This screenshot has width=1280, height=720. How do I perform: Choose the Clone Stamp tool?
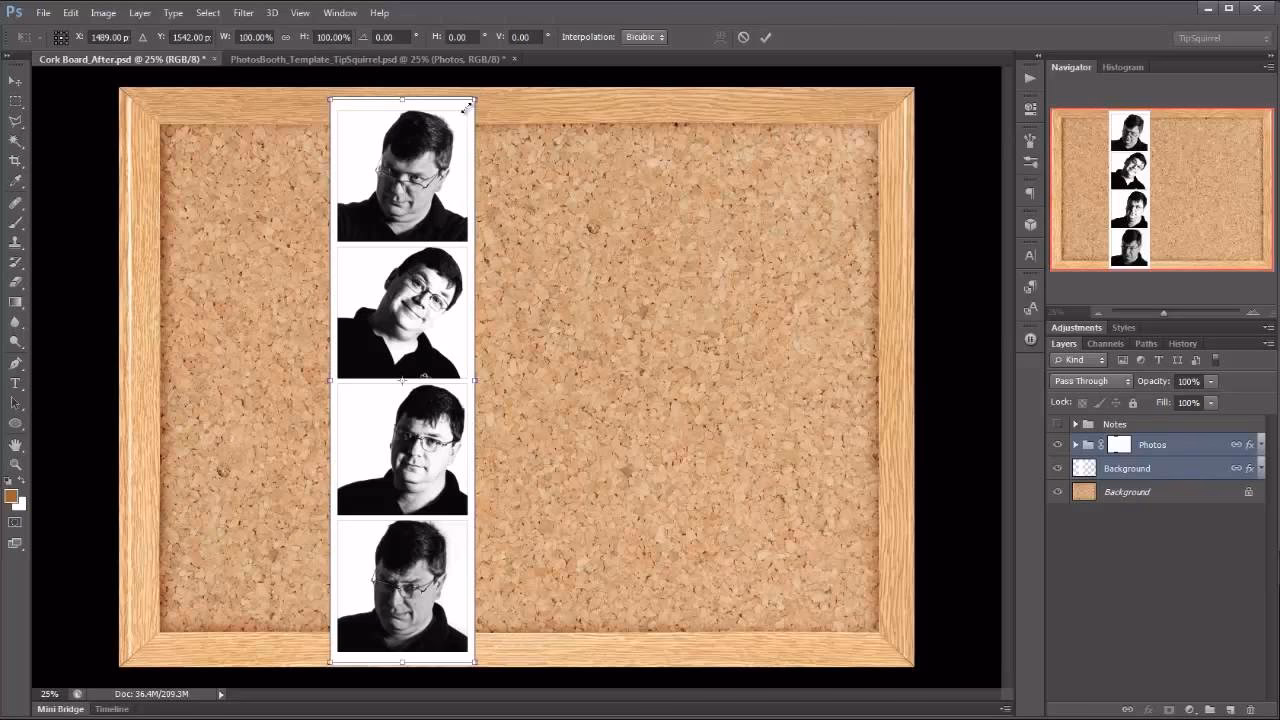point(15,242)
